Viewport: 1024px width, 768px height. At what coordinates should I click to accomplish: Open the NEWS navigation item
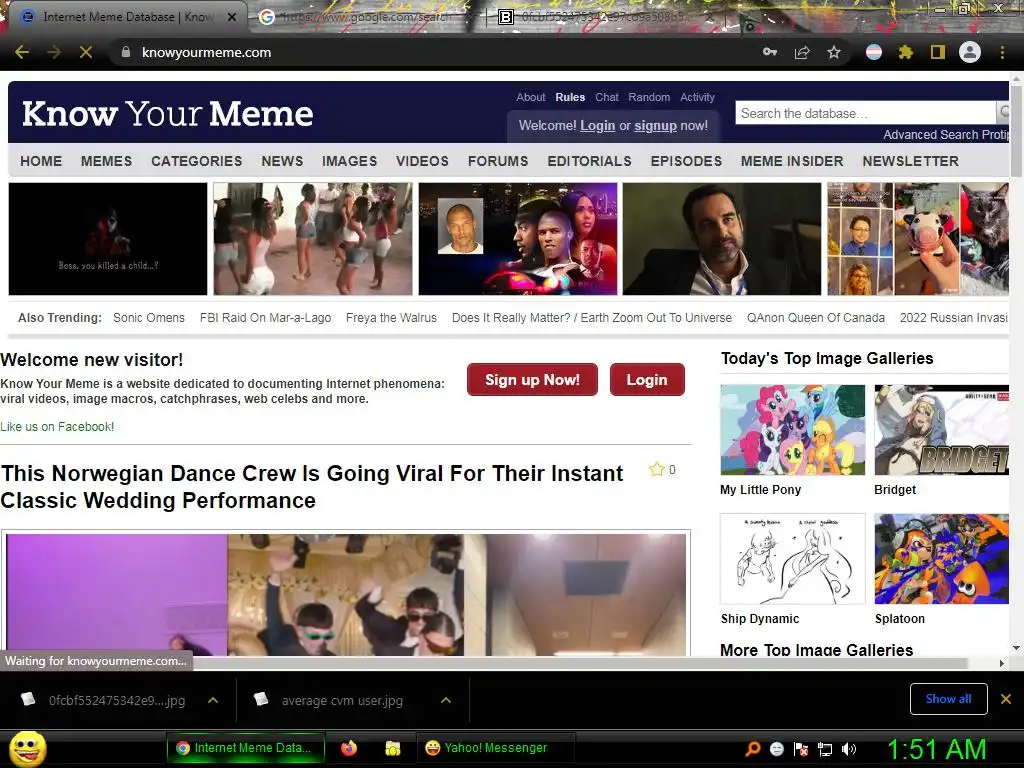coord(282,161)
